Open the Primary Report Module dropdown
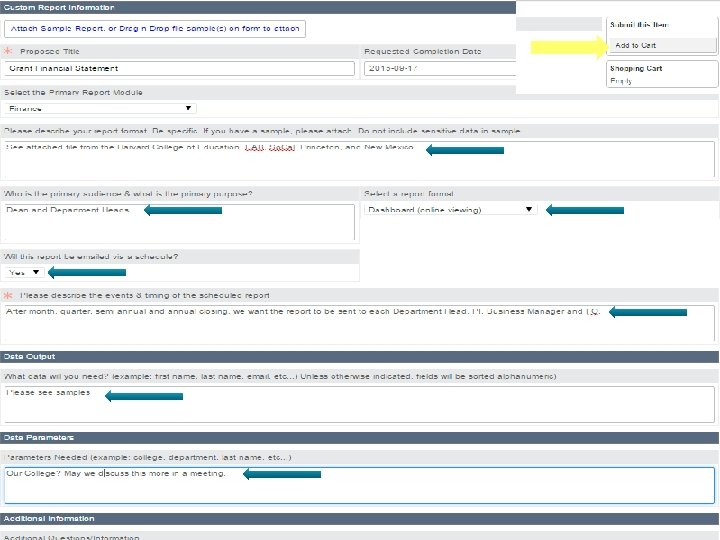This screenshot has height=540, width=720. tap(101, 108)
